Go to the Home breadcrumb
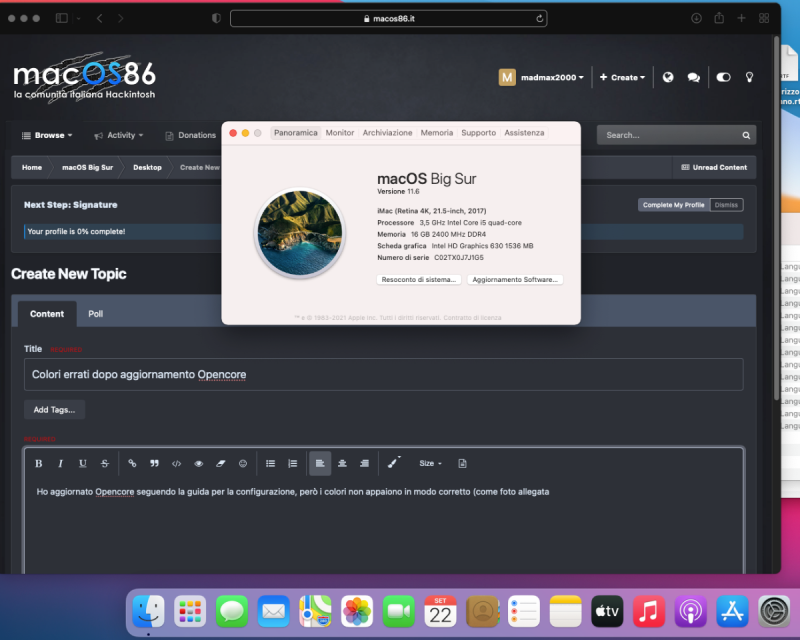Image resolution: width=800 pixels, height=640 pixels. click(x=32, y=167)
